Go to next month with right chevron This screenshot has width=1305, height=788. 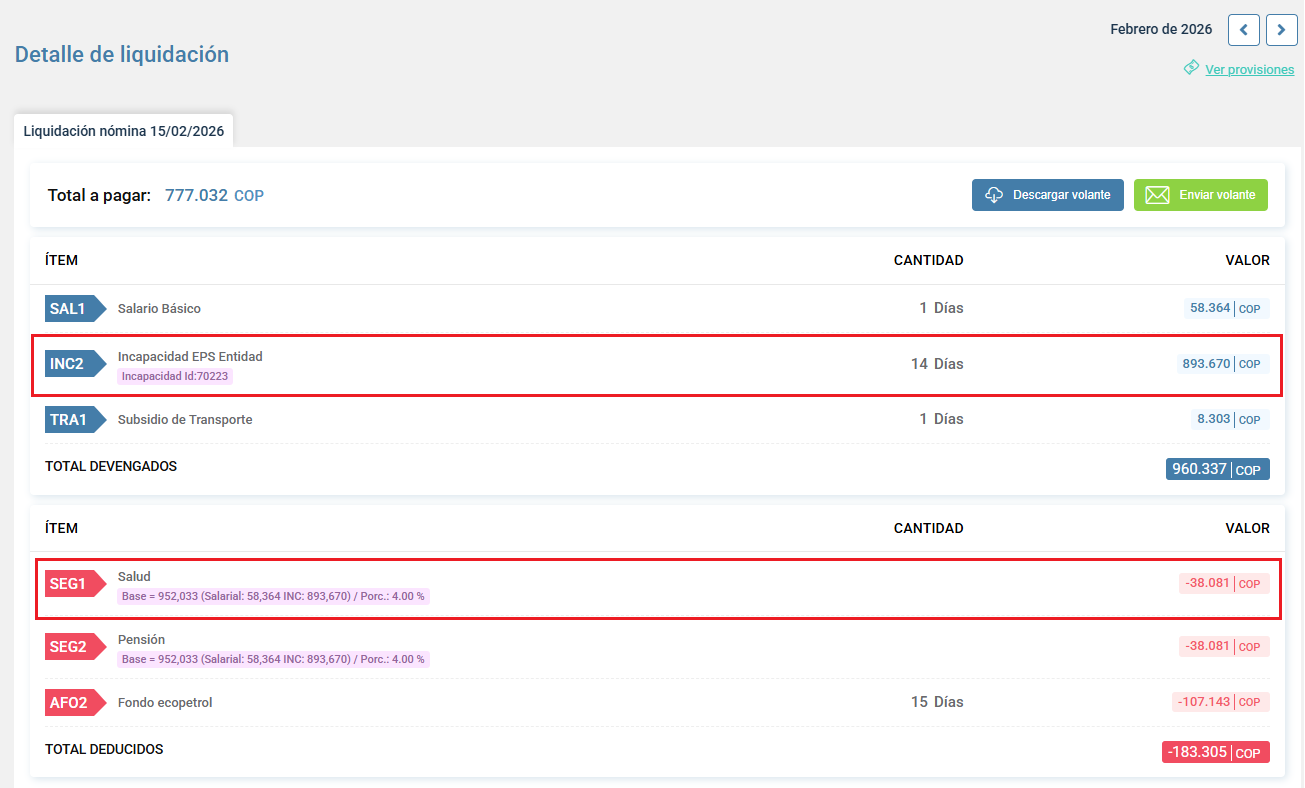pos(1281,30)
